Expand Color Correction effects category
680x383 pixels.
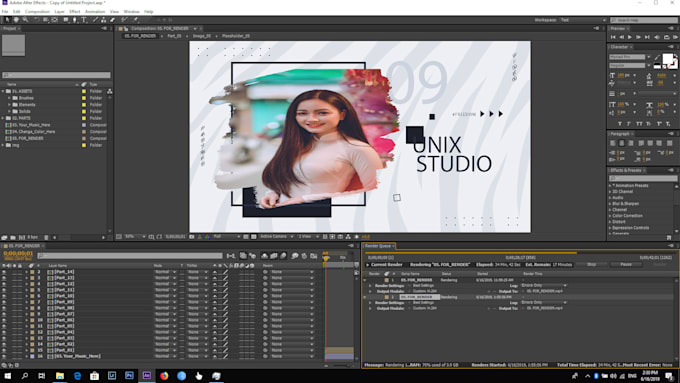(610, 216)
